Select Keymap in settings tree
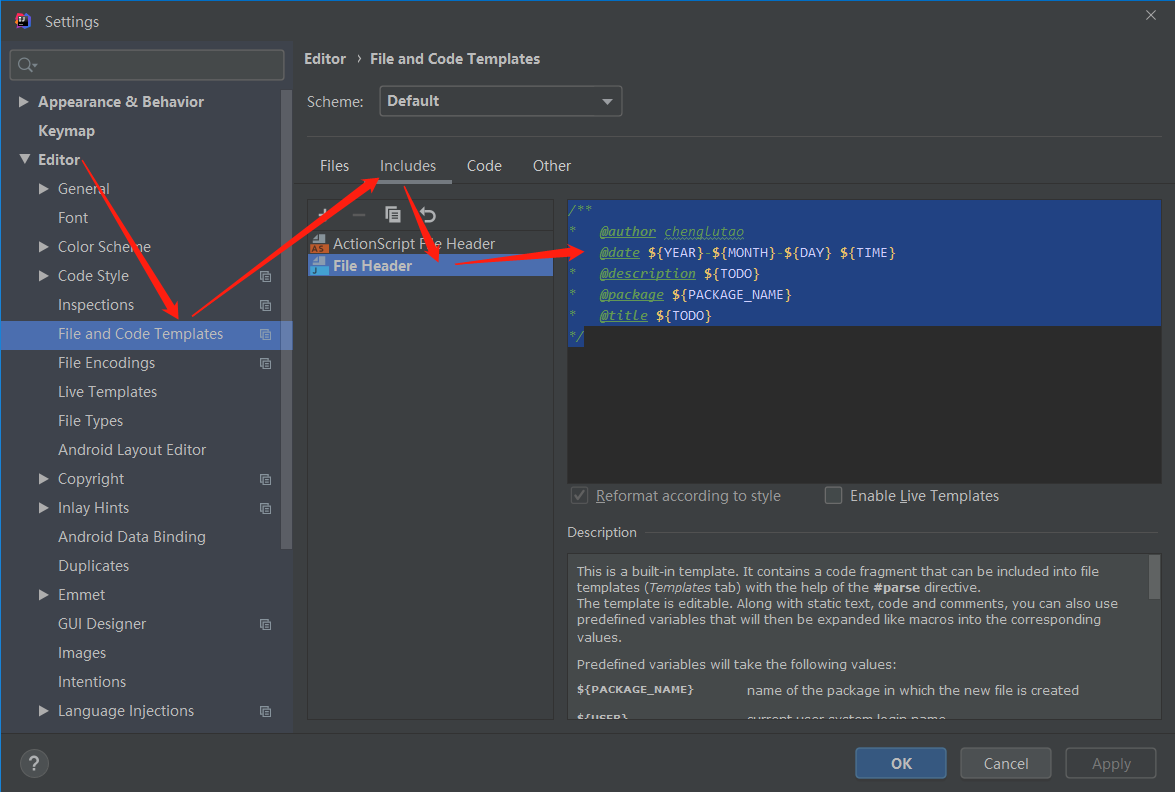The height and width of the screenshot is (792, 1175). (x=67, y=130)
